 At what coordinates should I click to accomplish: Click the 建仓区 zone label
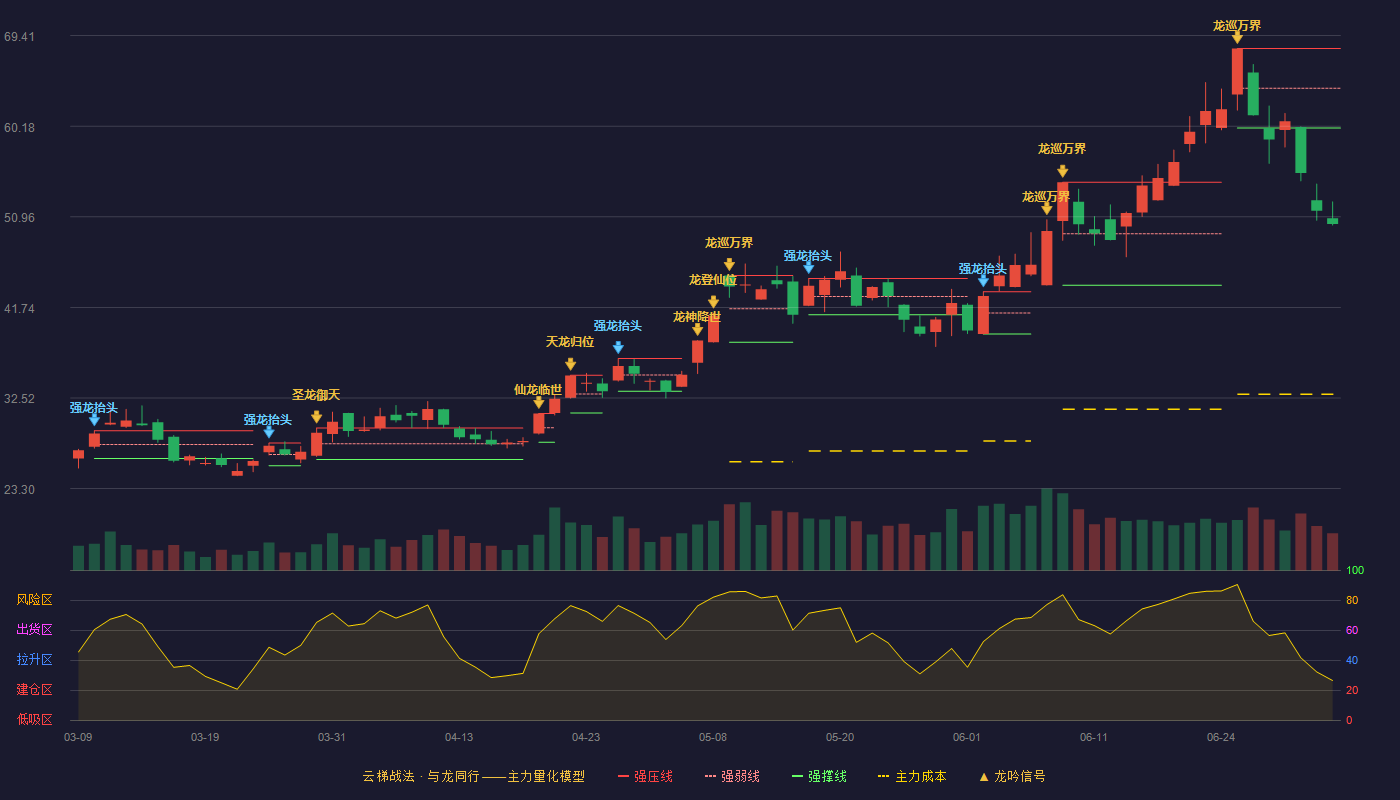(34, 690)
